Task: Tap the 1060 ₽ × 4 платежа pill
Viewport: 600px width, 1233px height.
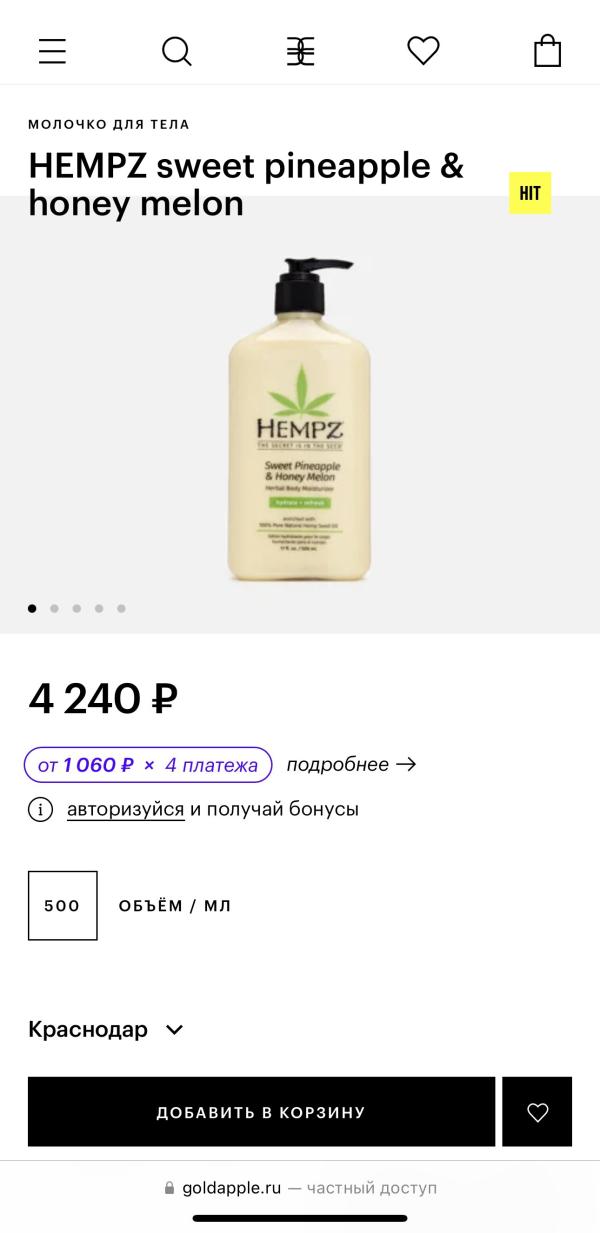Action: pyautogui.click(x=148, y=765)
